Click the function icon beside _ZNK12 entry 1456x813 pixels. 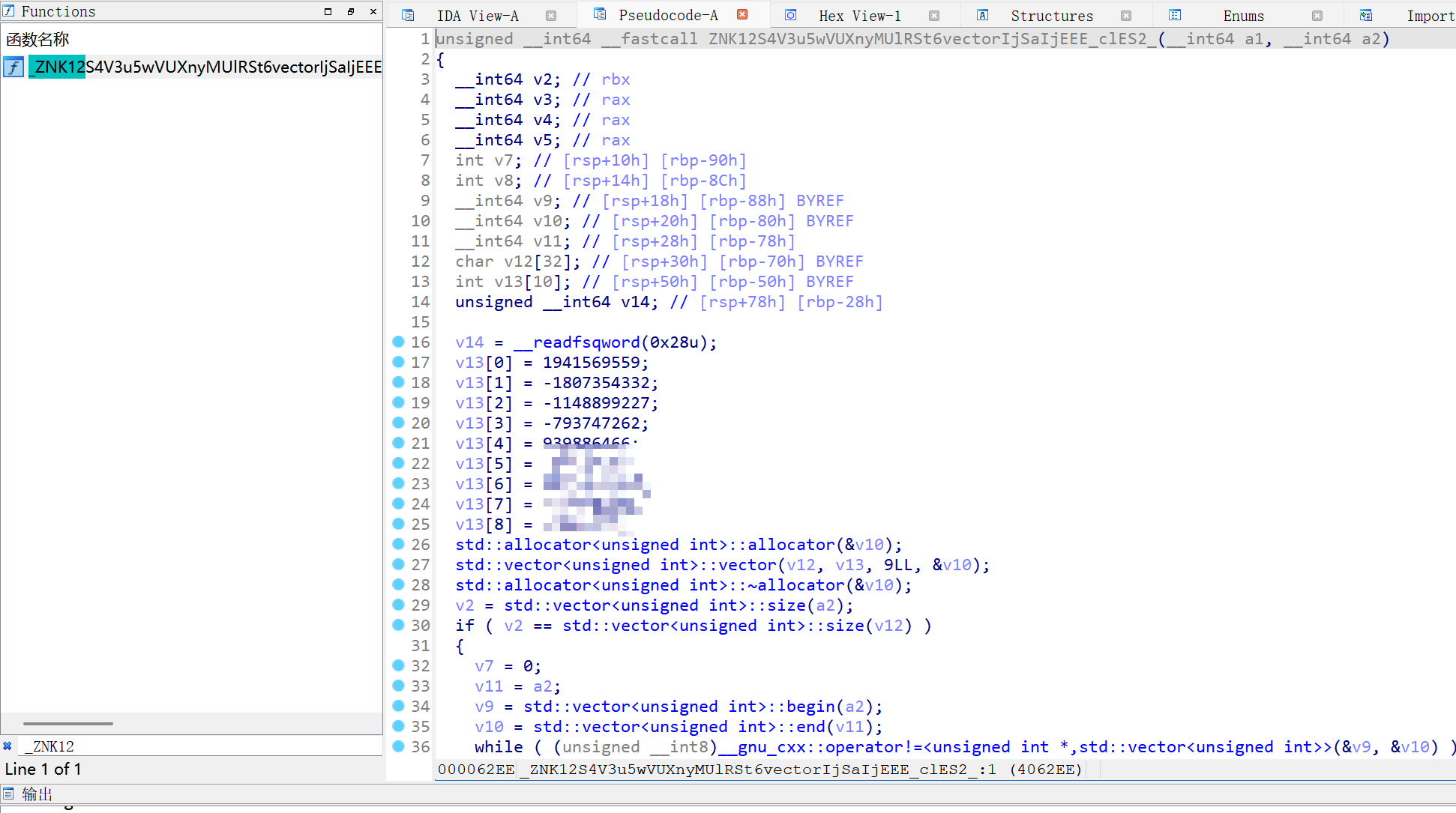[x=13, y=67]
